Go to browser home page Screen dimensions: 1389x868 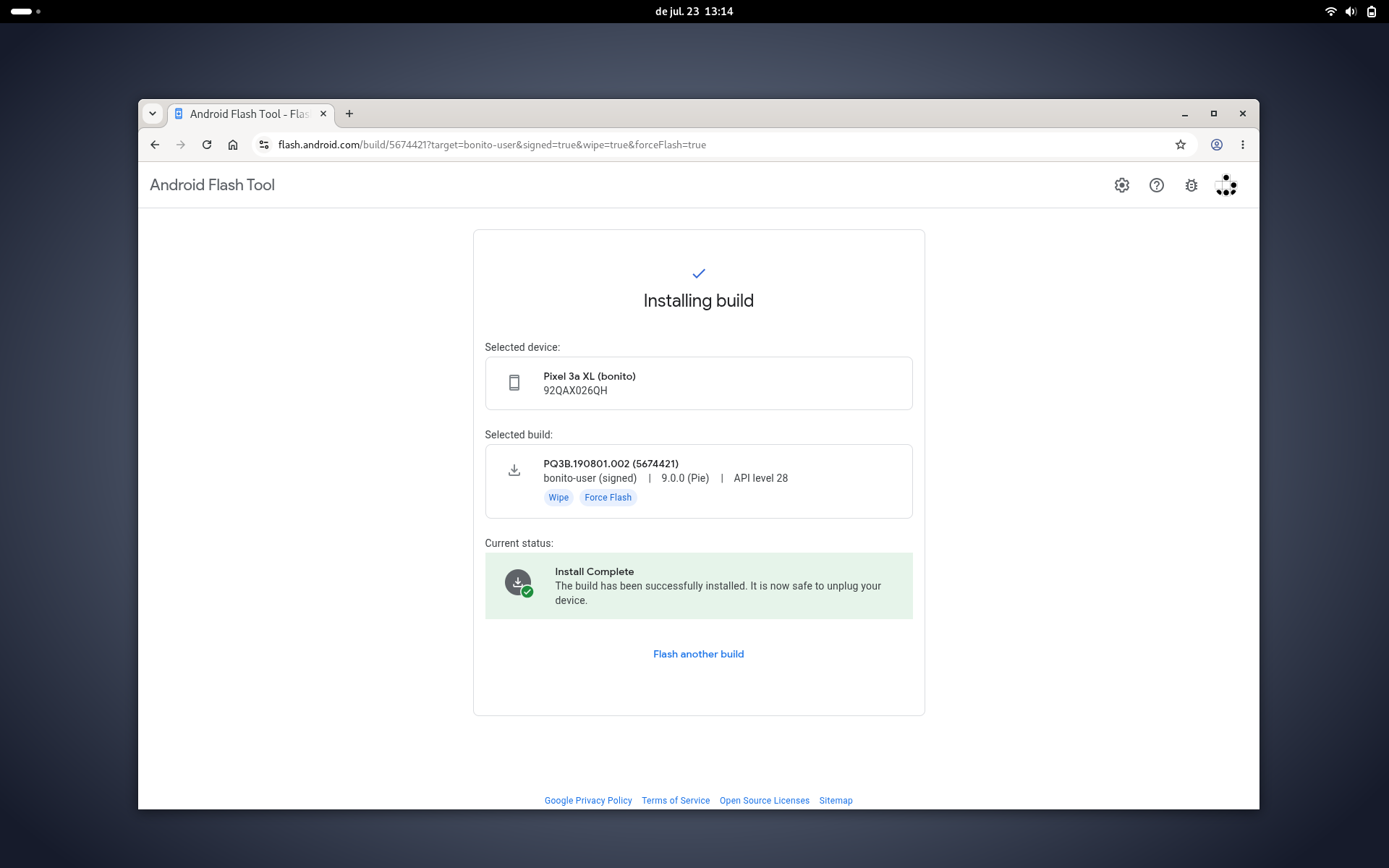(233, 145)
